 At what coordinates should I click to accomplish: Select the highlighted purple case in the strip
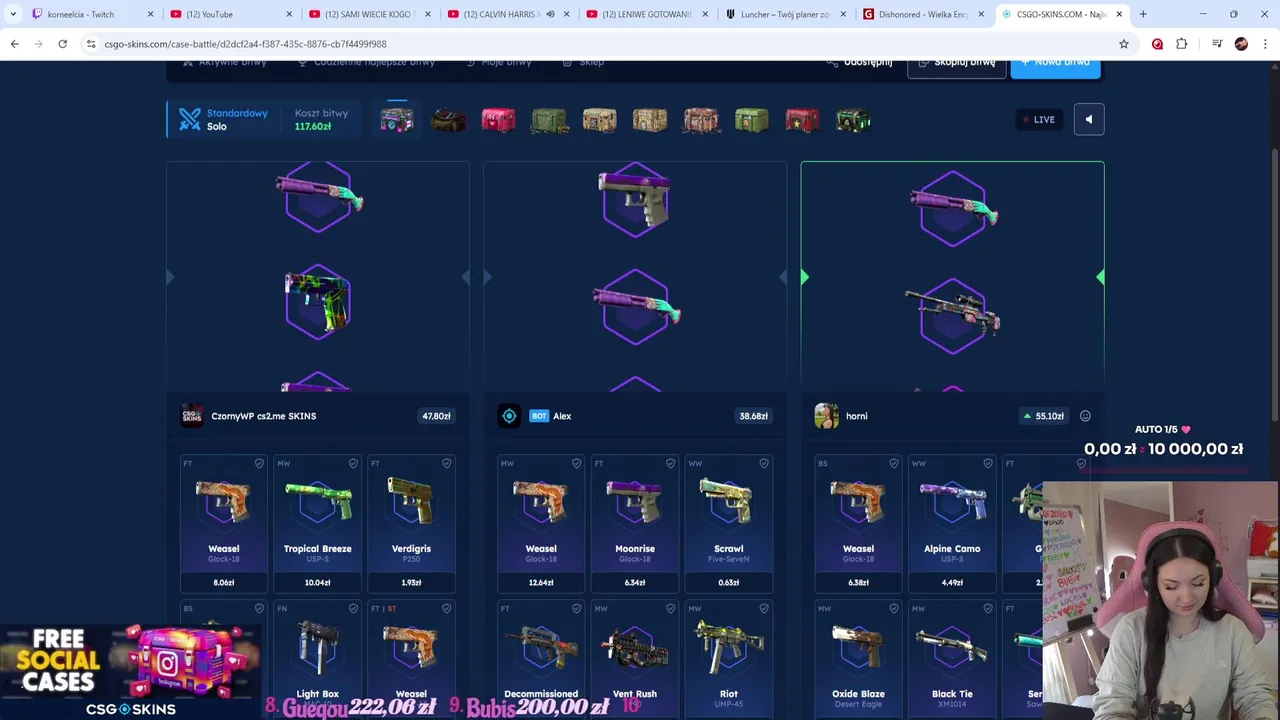(397, 120)
